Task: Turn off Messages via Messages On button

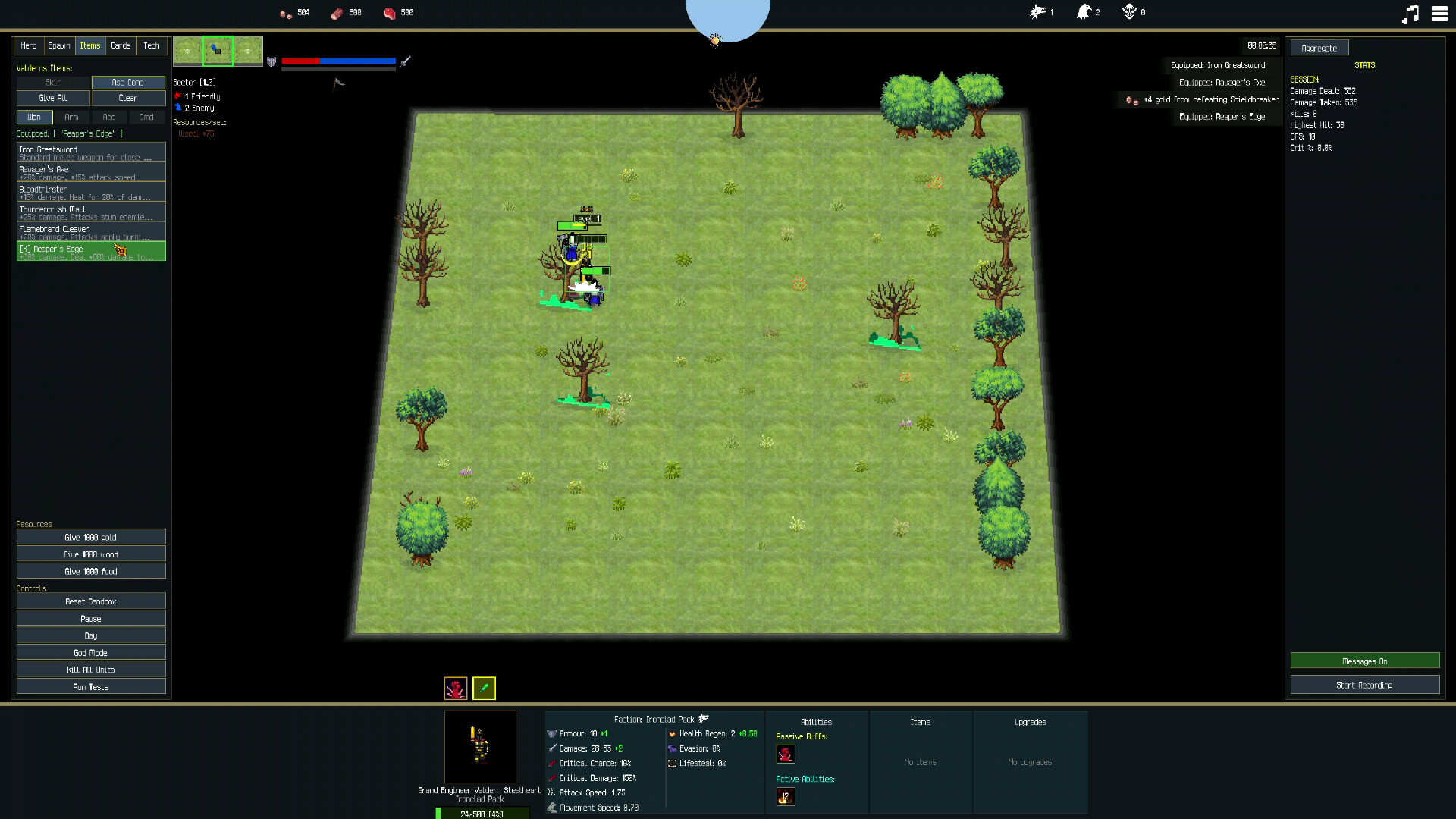Action: (1363, 661)
